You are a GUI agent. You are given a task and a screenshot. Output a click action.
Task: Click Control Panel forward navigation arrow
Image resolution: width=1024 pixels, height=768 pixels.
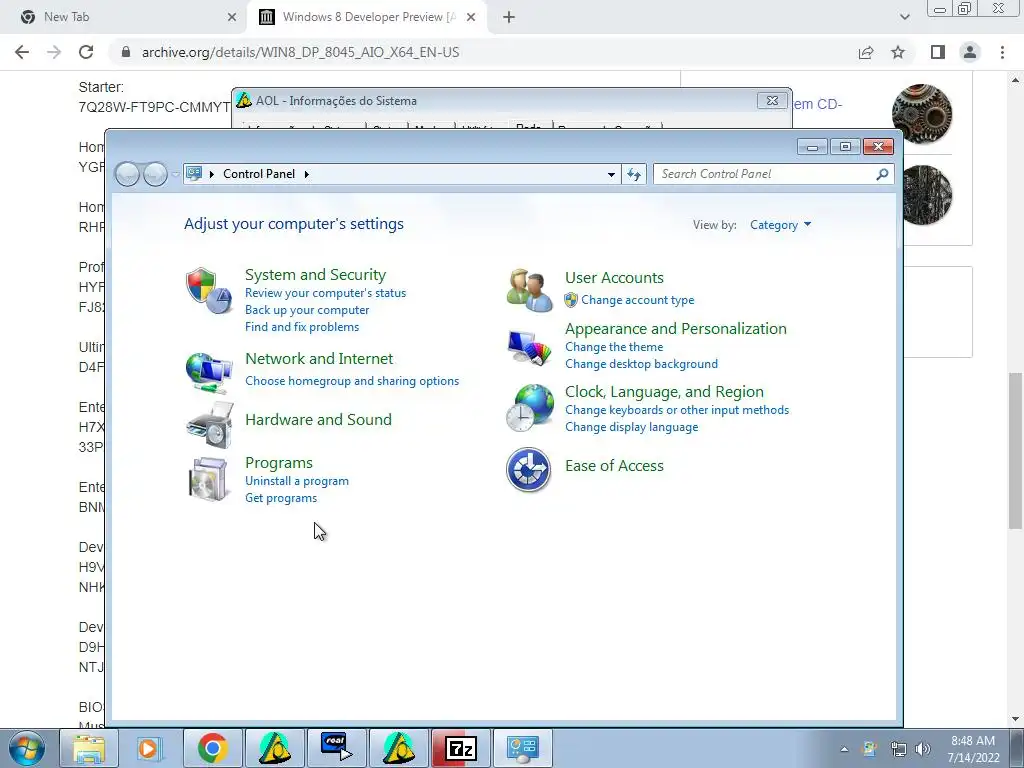click(x=155, y=174)
